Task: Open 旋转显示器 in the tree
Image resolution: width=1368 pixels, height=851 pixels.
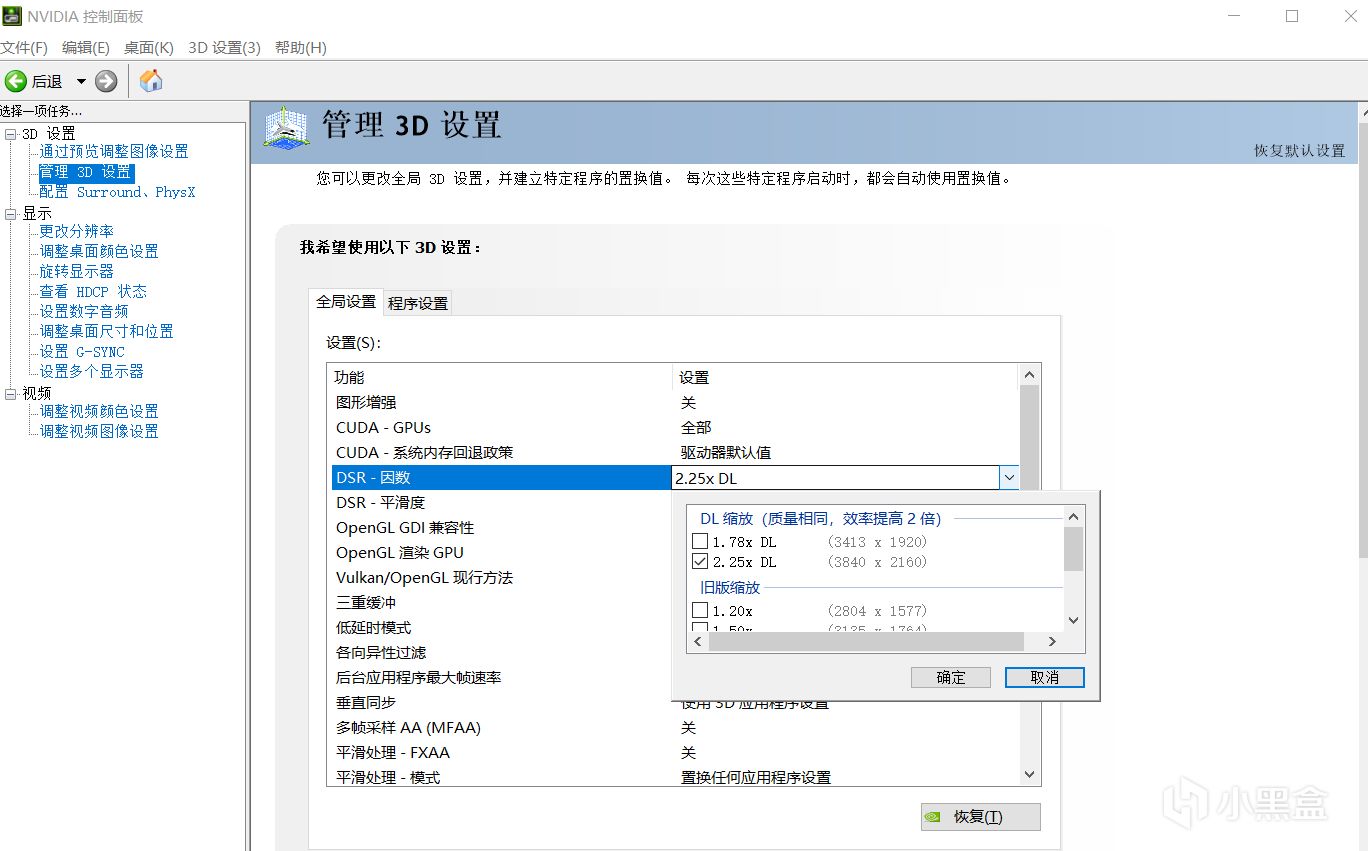Action: click(x=77, y=271)
